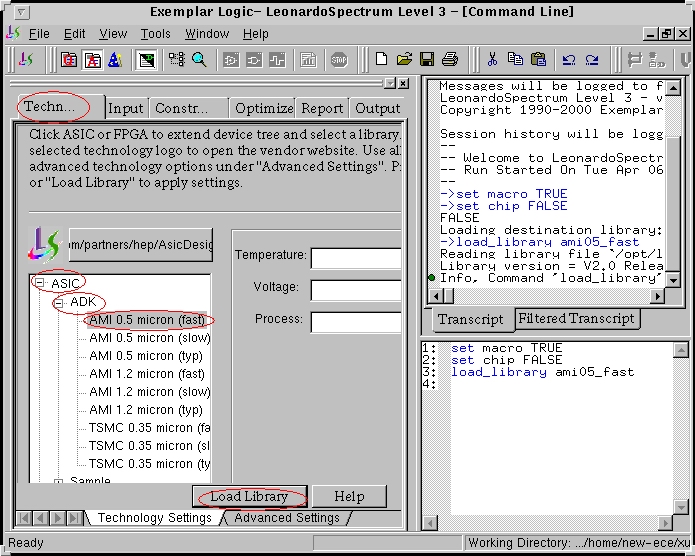This screenshot has height=556, width=695.
Task: Select the Techn... tab
Action: (x=61, y=107)
